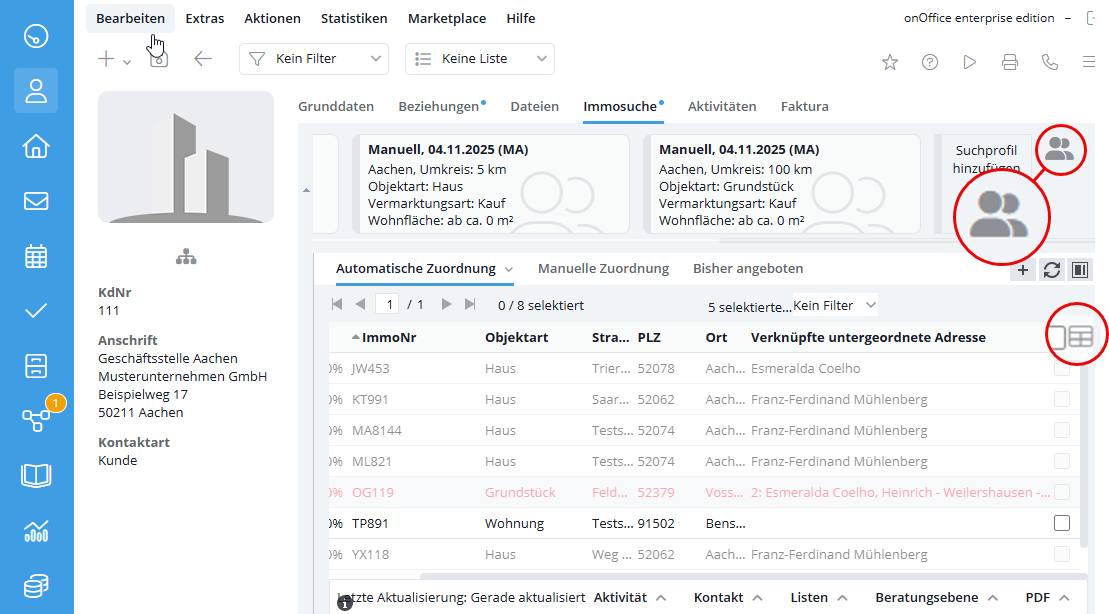This screenshot has width=1109, height=614.
Task: Click the people icon beside search profiles
Action: point(1059,150)
